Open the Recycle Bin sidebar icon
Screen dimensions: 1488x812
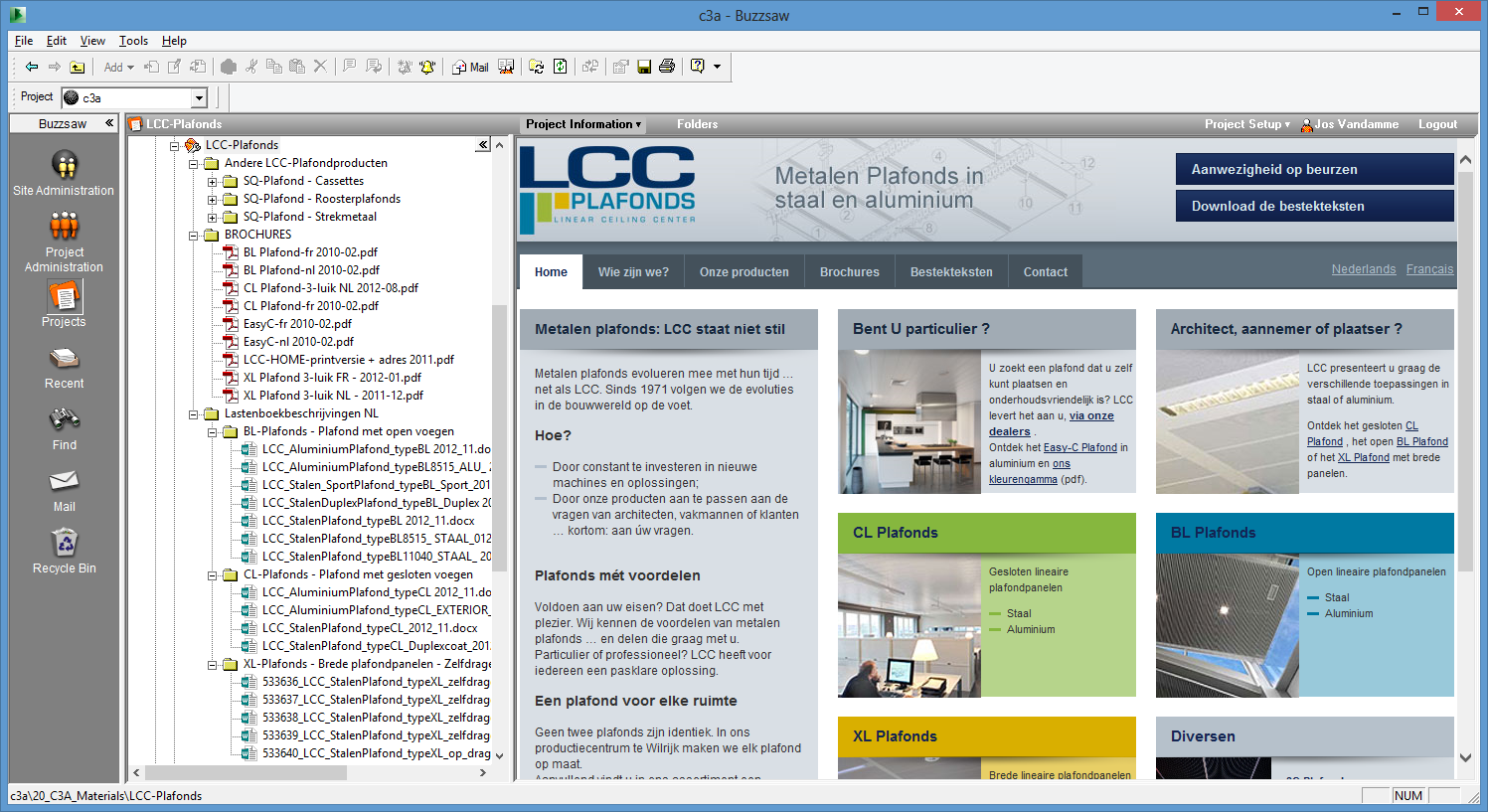point(64,552)
